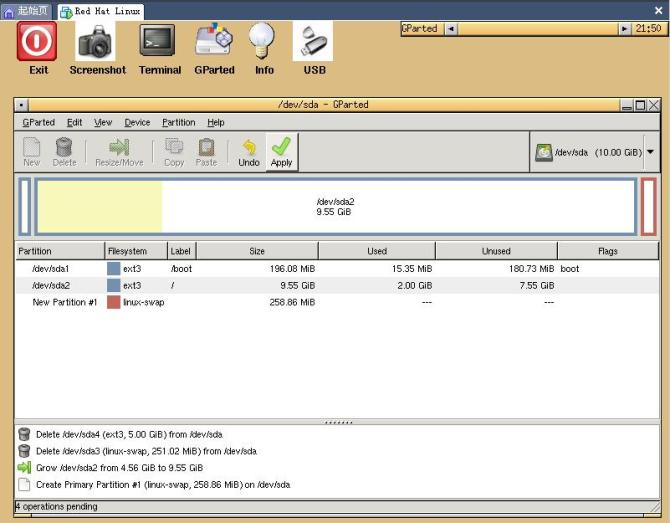
Task: Click page icon of Create Partition operation
Action: click(24, 485)
